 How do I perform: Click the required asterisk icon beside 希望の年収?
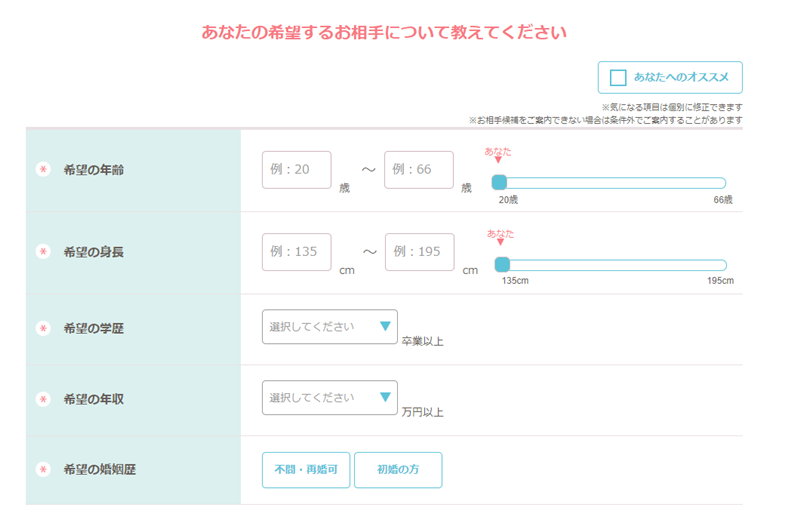[x=43, y=400]
